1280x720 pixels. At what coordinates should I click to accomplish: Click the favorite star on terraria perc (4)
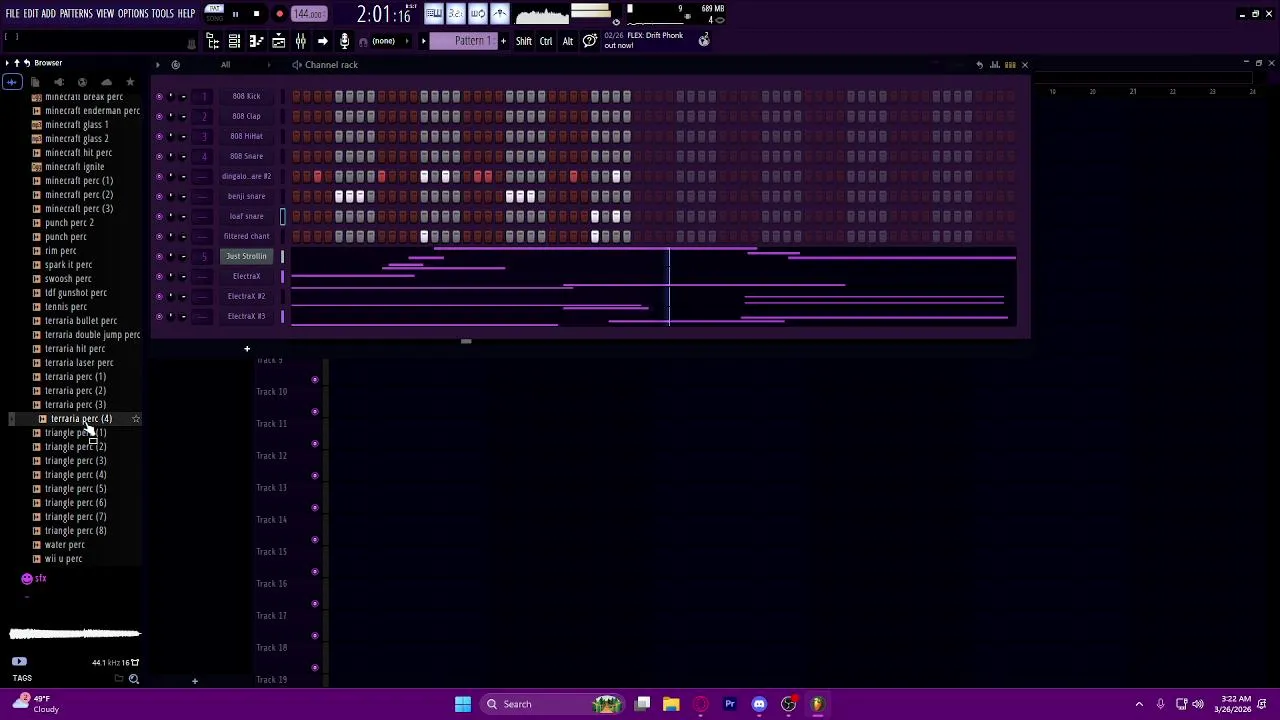pyautogui.click(x=135, y=419)
